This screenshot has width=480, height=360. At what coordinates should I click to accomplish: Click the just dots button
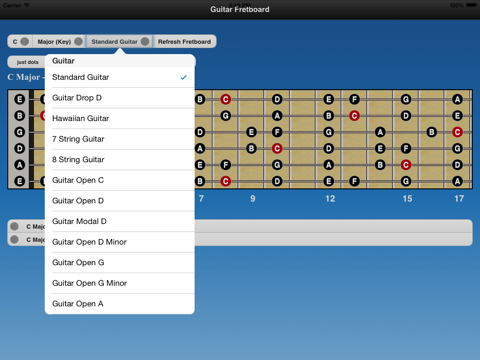[x=27, y=62]
